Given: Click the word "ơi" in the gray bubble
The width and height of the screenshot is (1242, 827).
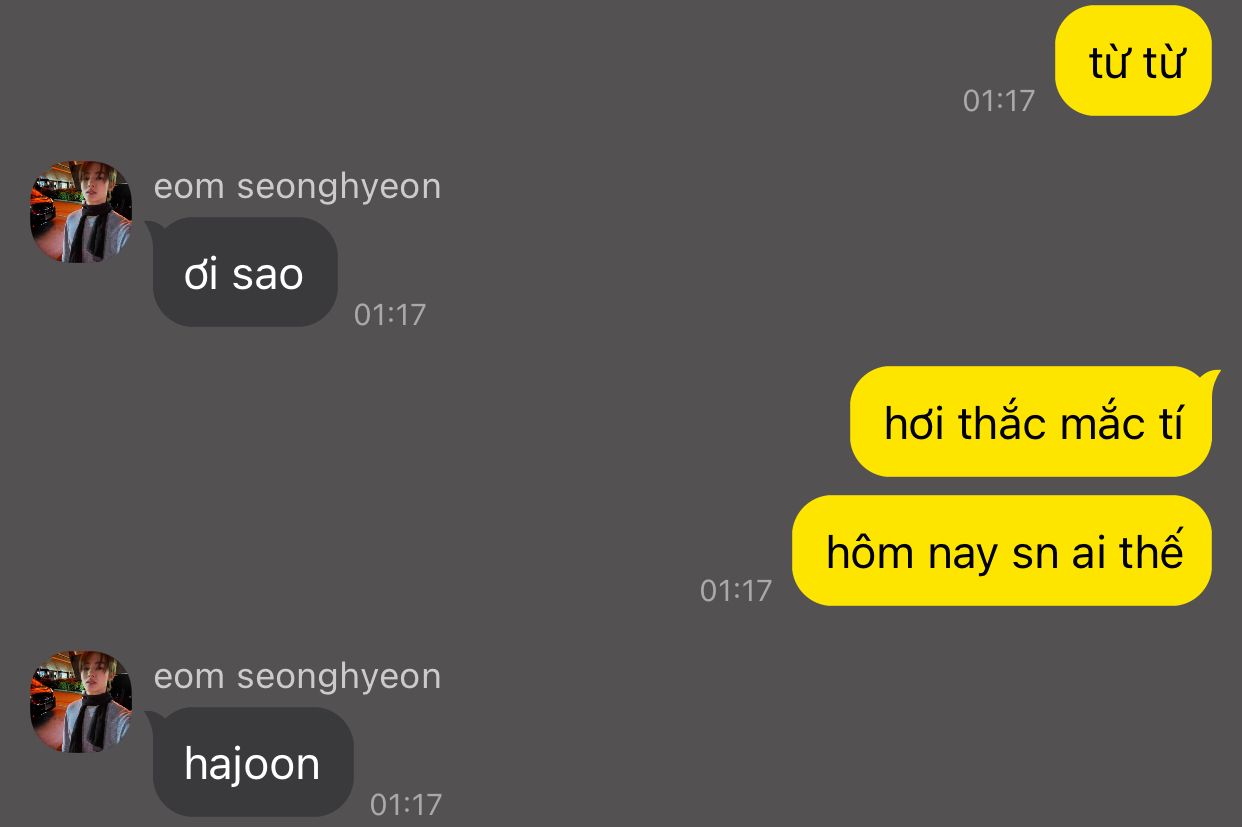Looking at the screenshot, I should [x=201, y=274].
